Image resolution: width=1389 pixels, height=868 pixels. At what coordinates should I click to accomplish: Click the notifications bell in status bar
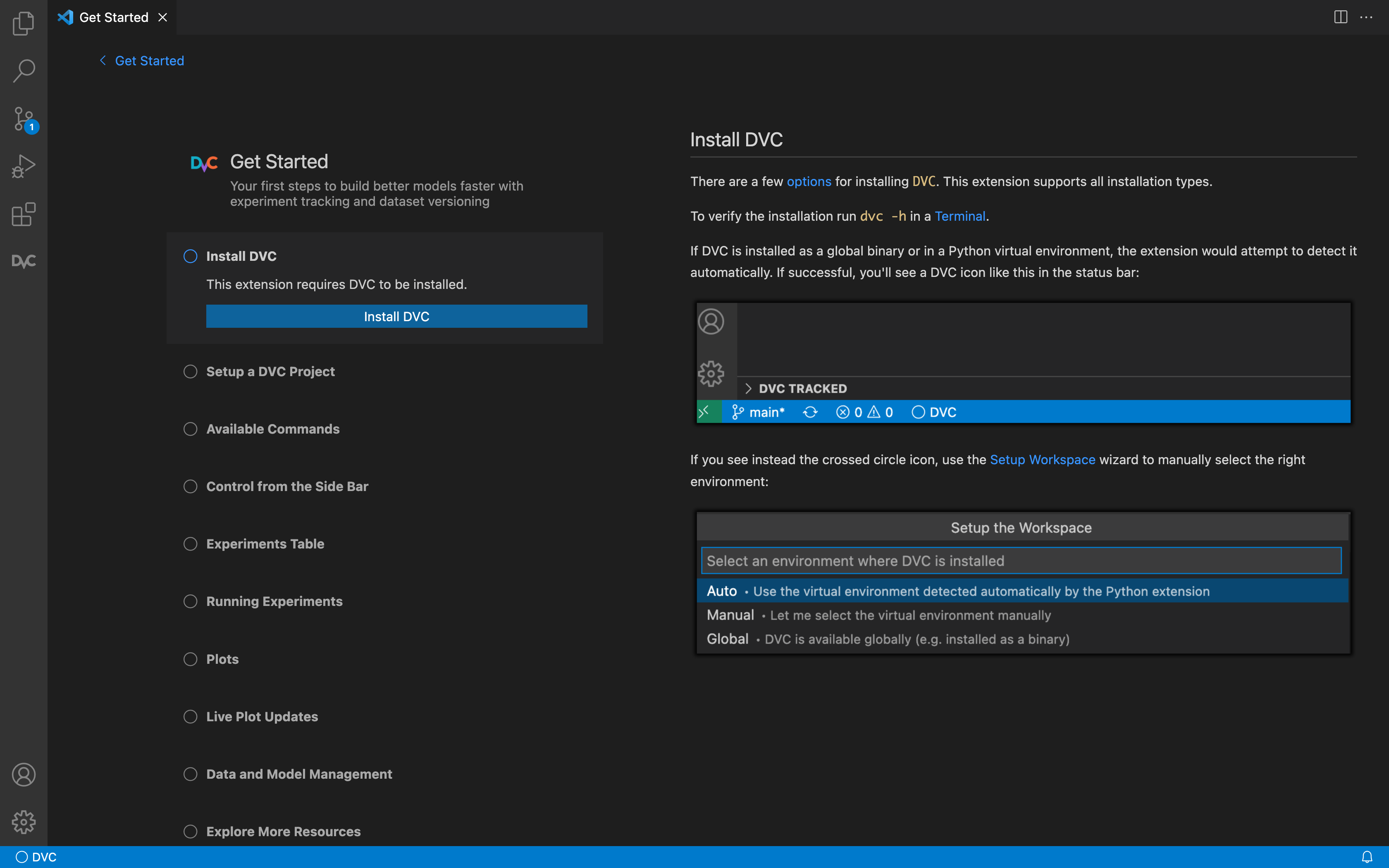point(1367,856)
